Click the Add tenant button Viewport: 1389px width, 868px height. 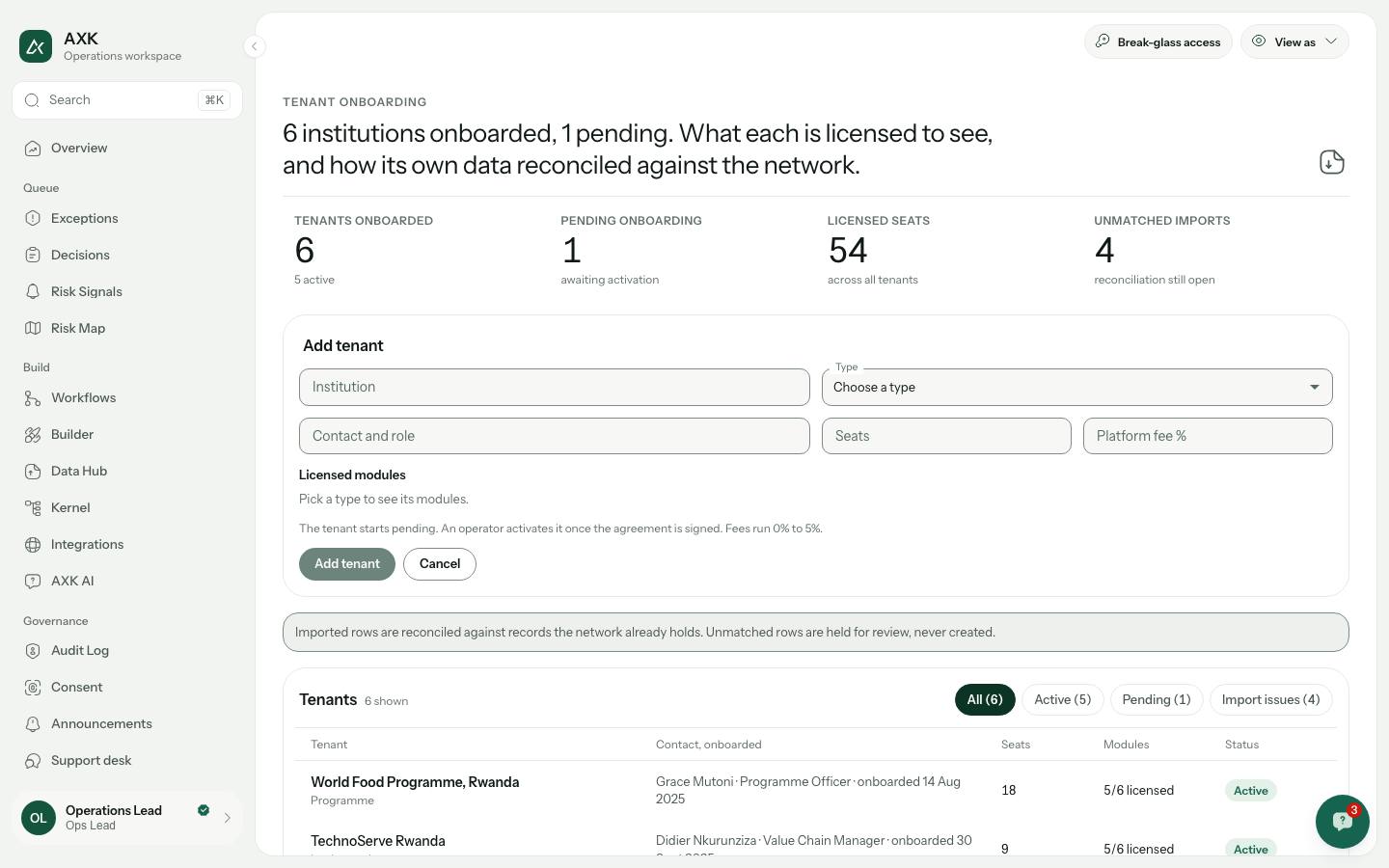[347, 564]
